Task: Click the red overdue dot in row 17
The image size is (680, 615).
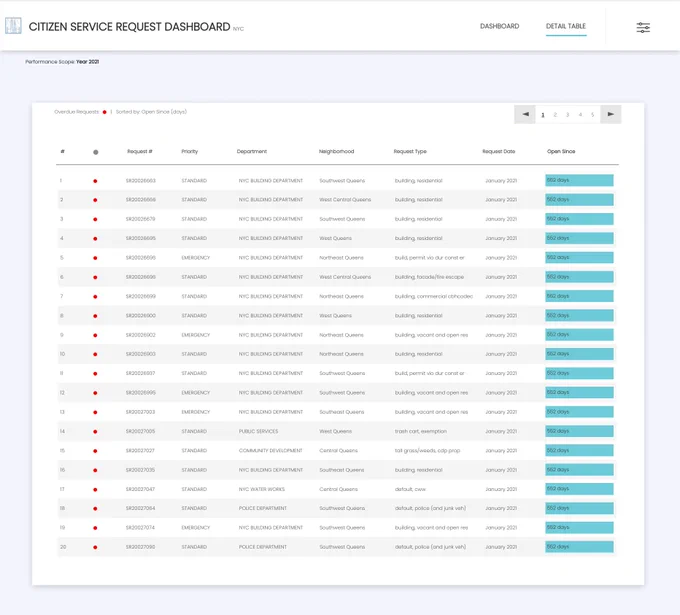Action: [x=95, y=490]
